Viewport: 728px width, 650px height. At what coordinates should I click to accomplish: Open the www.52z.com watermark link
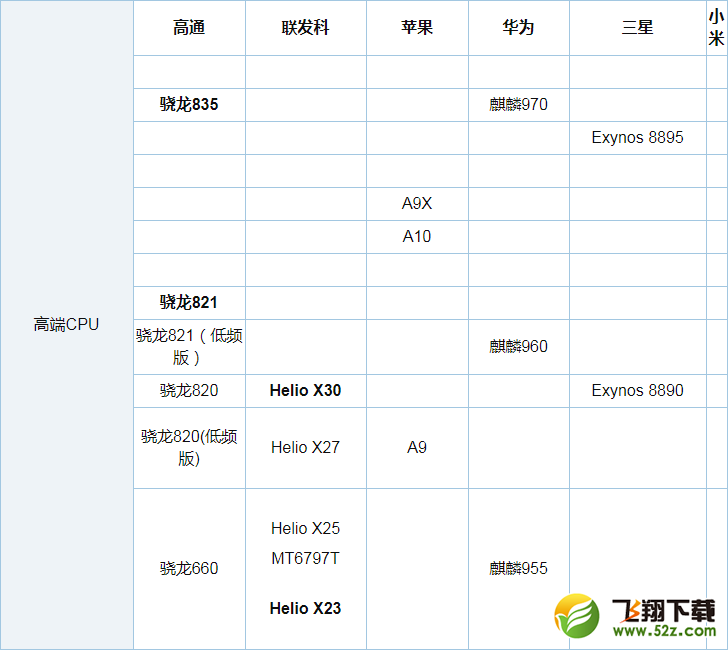[x=662, y=633]
